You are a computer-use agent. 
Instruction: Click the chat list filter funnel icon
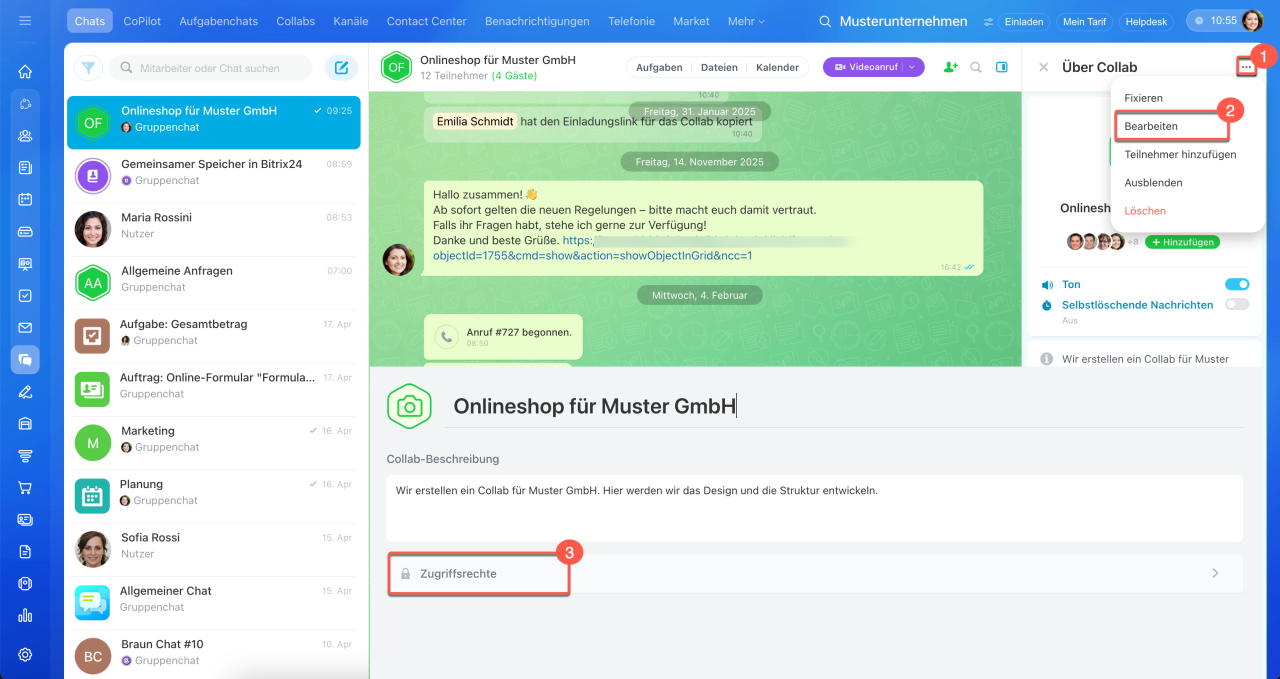[89, 68]
